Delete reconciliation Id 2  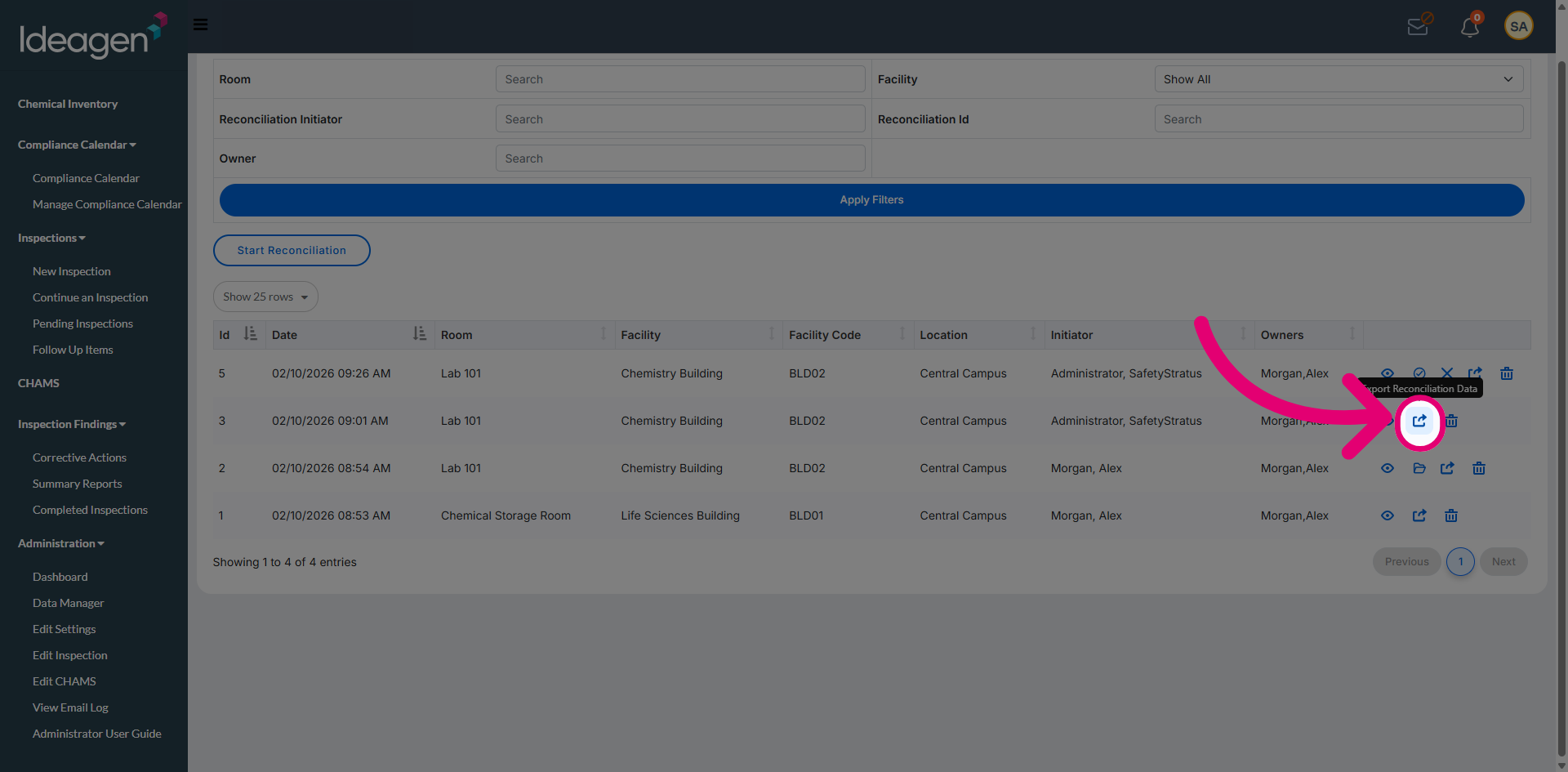(x=1479, y=468)
